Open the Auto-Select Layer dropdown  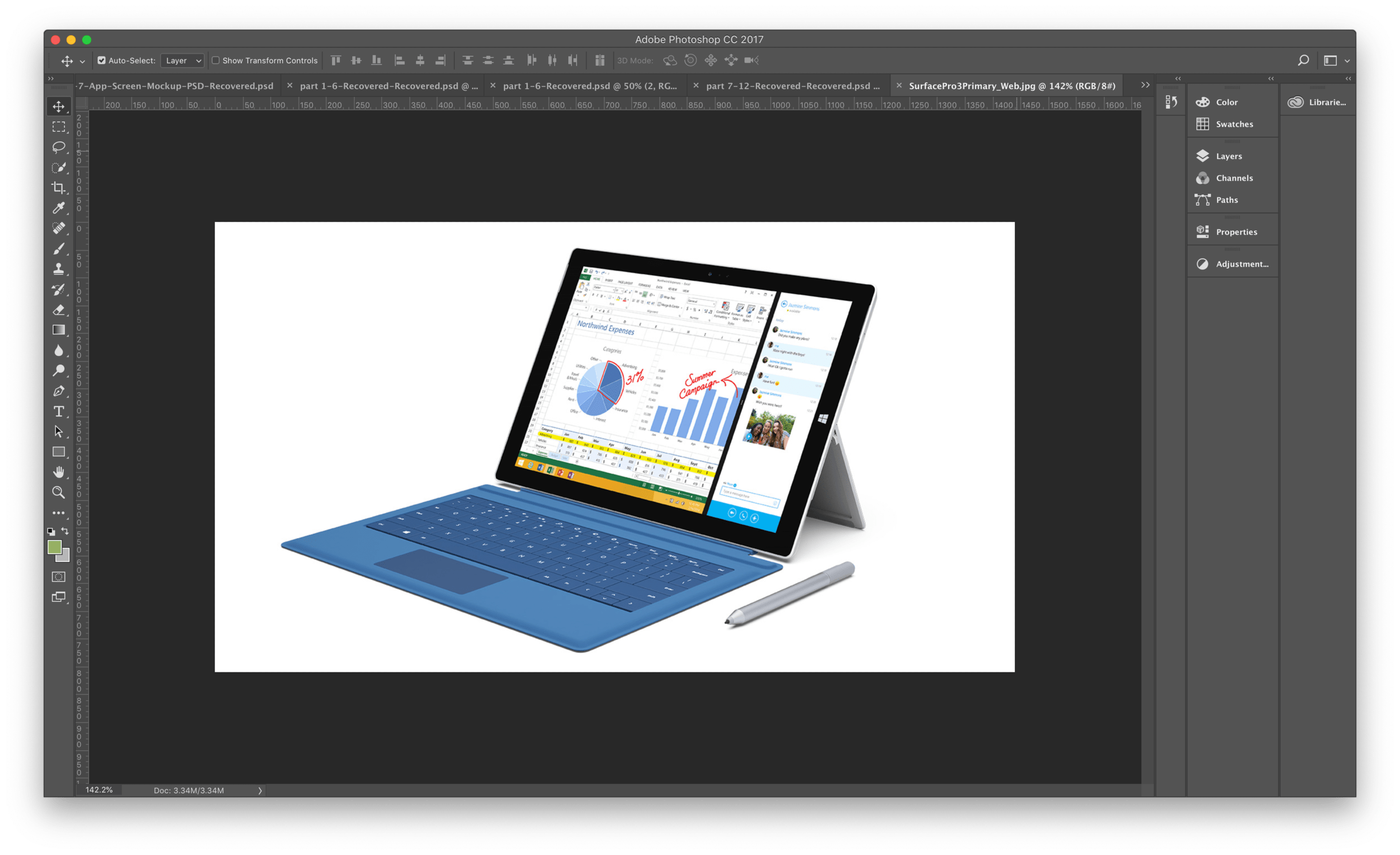(x=182, y=61)
